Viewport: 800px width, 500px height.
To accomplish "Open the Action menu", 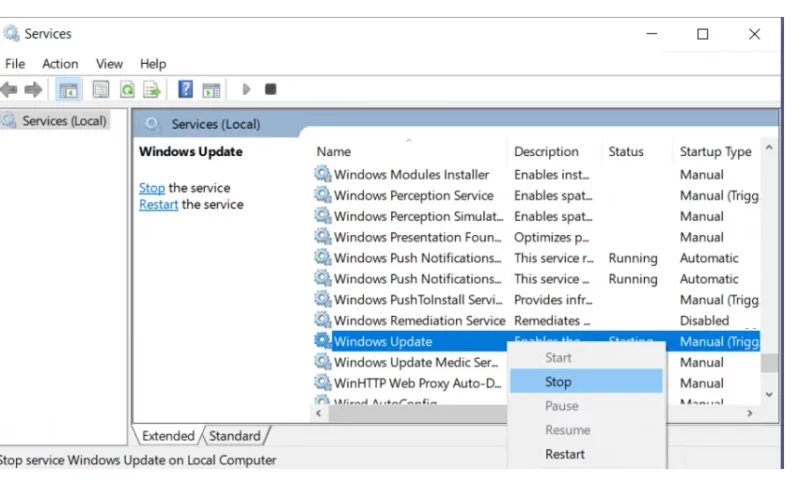I will (x=60, y=64).
